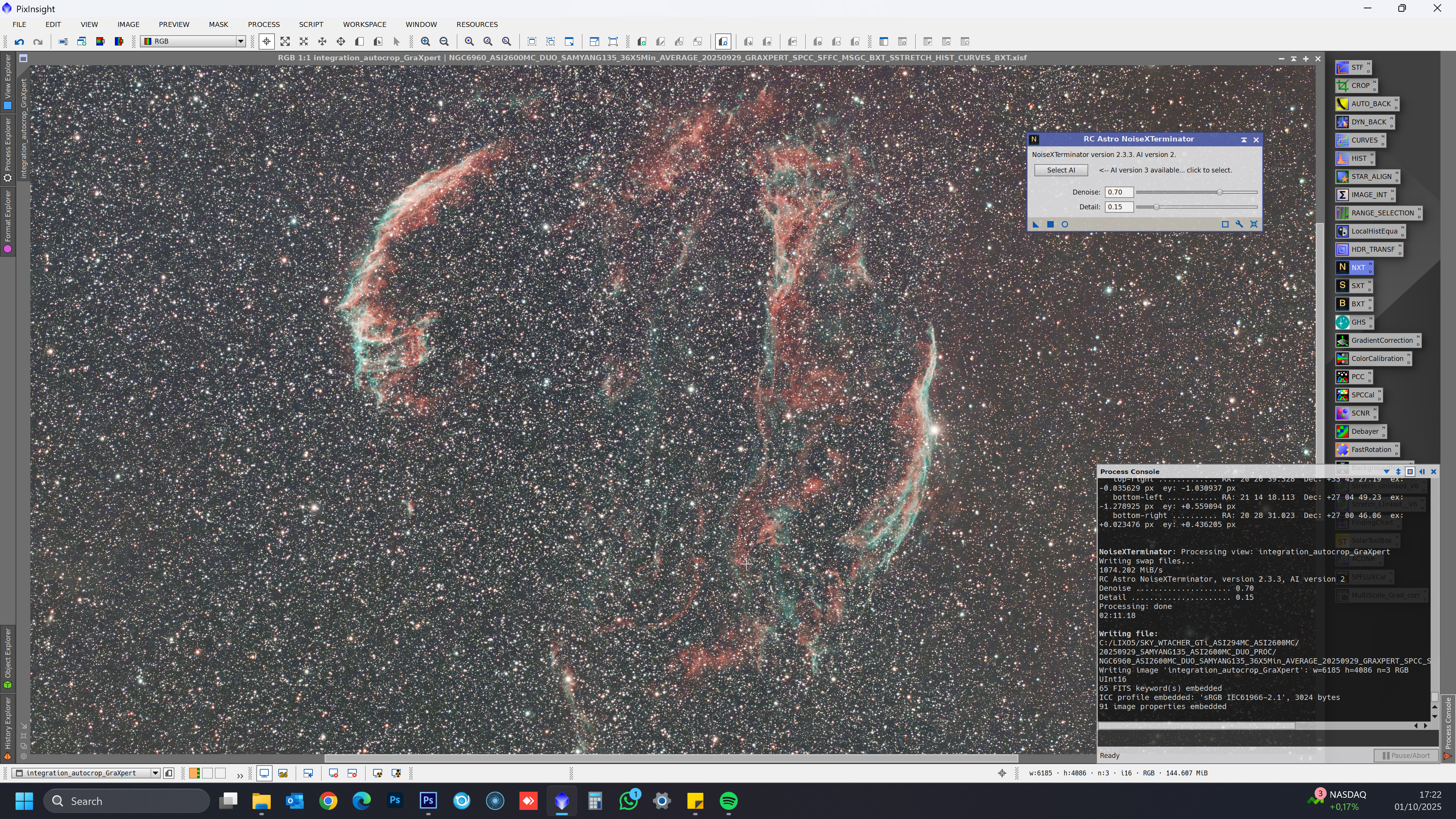Click the Select AI button
This screenshot has height=819, width=1456.
click(1061, 170)
